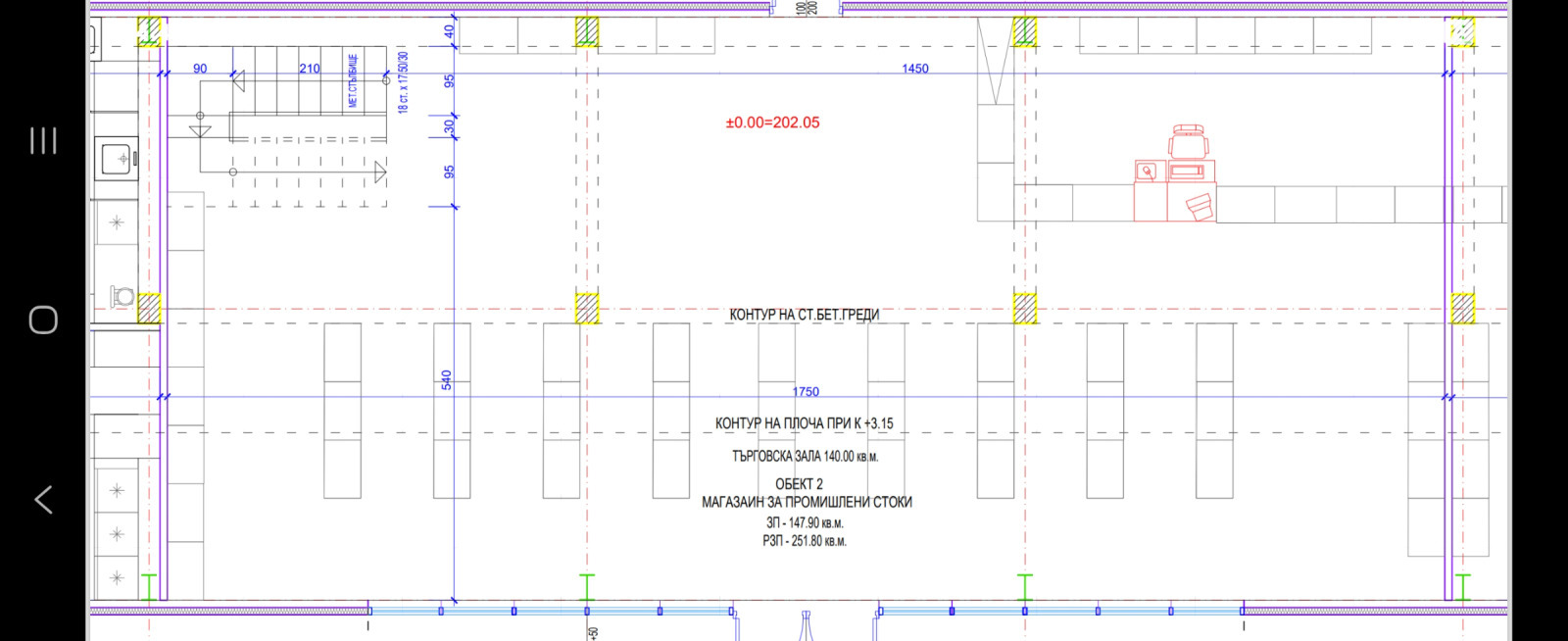Click the red office chair symbol

(x=1188, y=141)
